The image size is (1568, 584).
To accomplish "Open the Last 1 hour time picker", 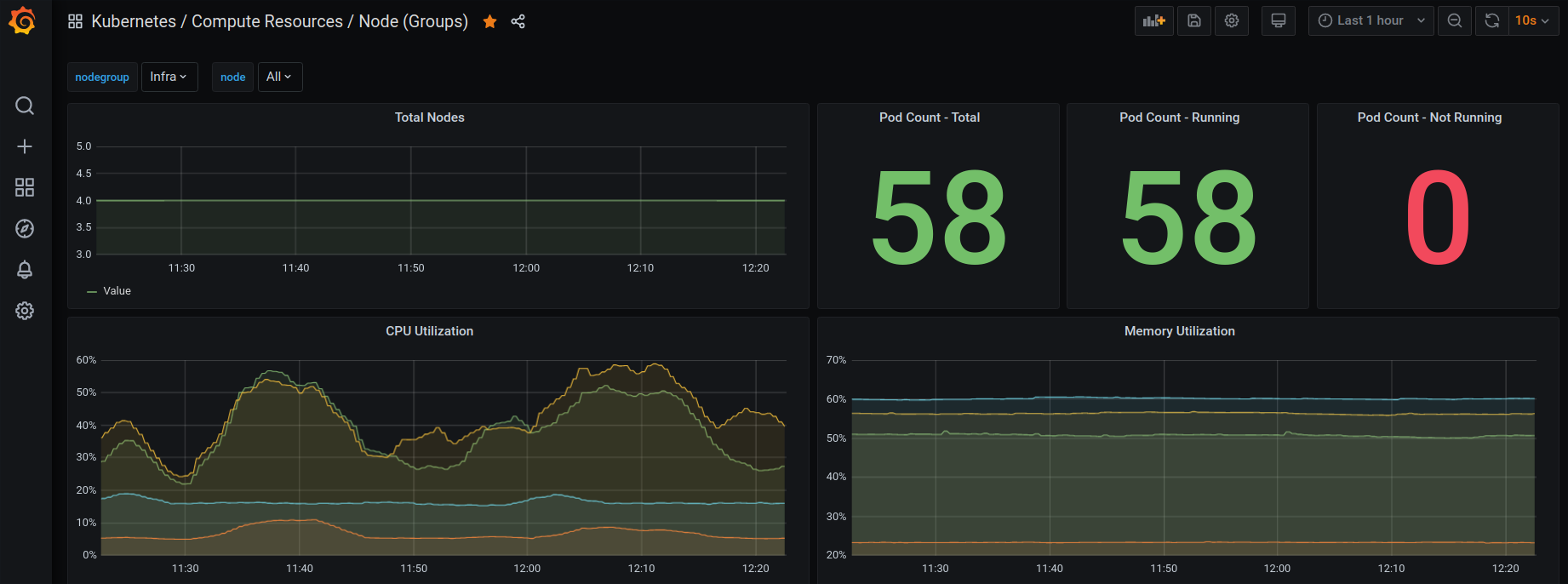I will coord(1371,20).
